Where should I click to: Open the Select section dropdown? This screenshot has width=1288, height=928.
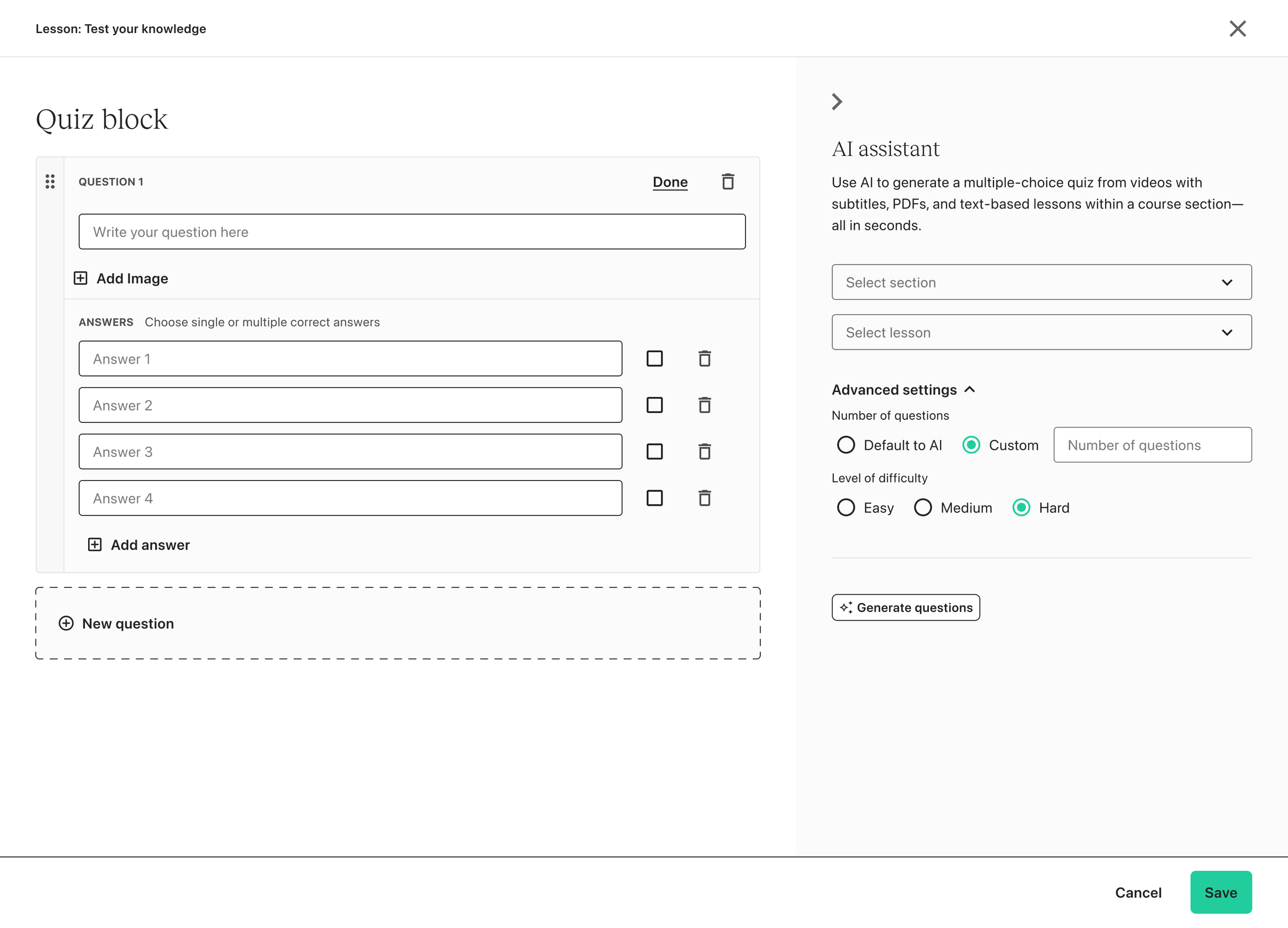coord(1041,282)
